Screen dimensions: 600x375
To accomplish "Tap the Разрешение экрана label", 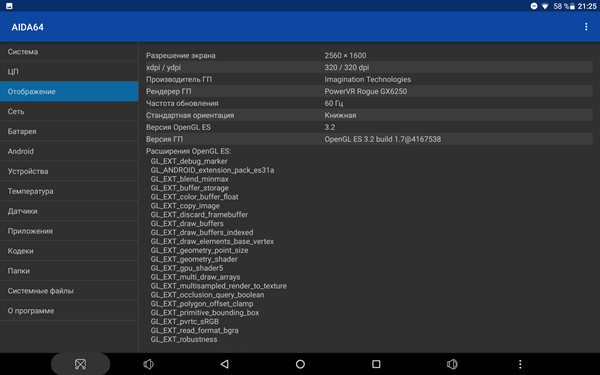I will point(181,55).
